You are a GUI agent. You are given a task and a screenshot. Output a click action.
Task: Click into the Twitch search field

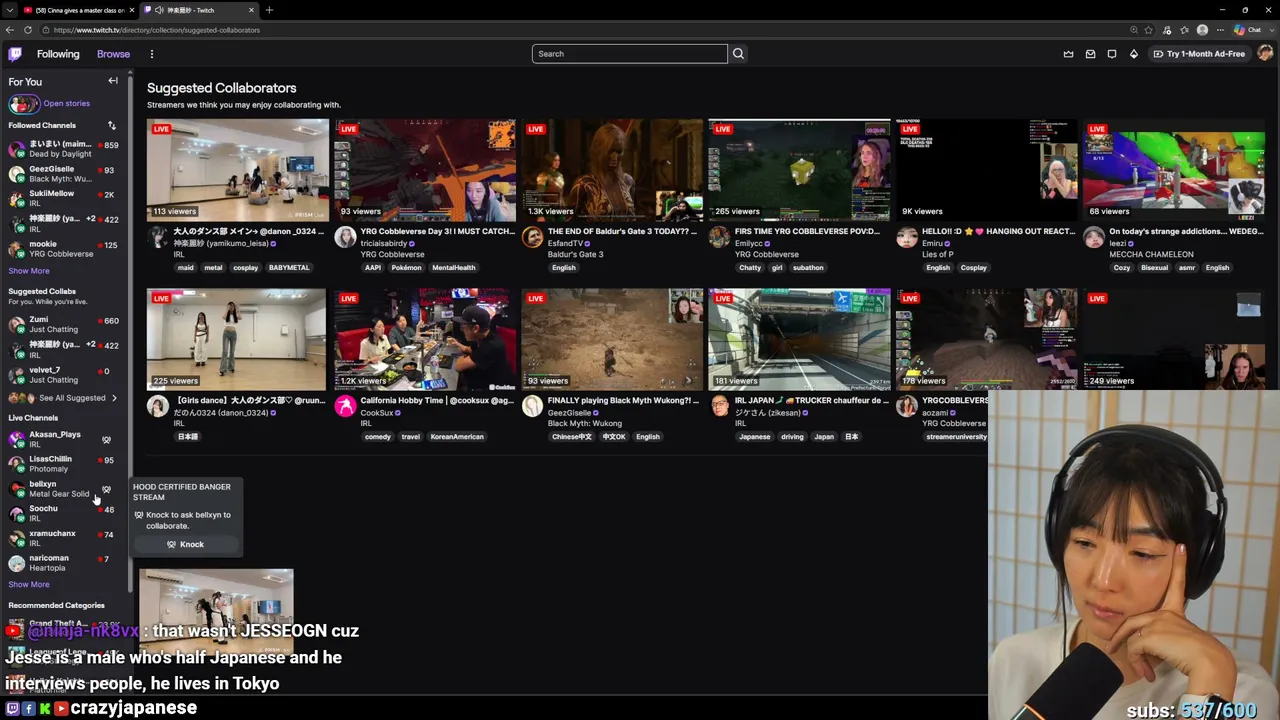630,54
